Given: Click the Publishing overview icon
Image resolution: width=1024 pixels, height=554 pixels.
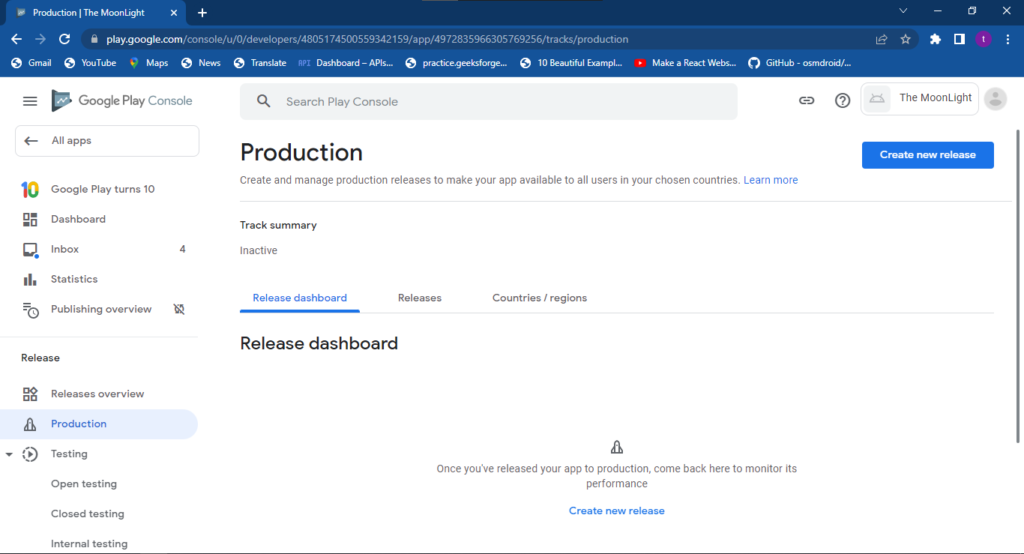Looking at the screenshot, I should coord(30,310).
